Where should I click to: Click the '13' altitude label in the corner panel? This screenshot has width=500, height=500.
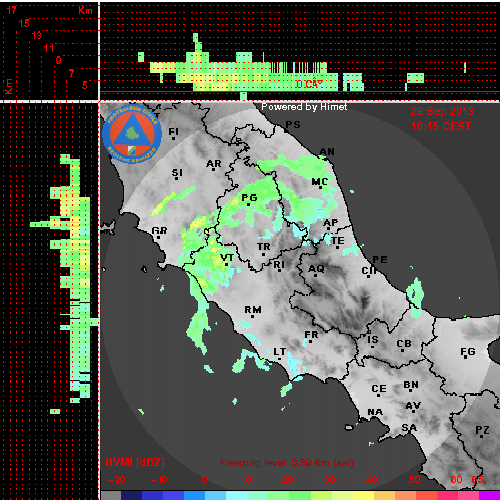pos(36,35)
